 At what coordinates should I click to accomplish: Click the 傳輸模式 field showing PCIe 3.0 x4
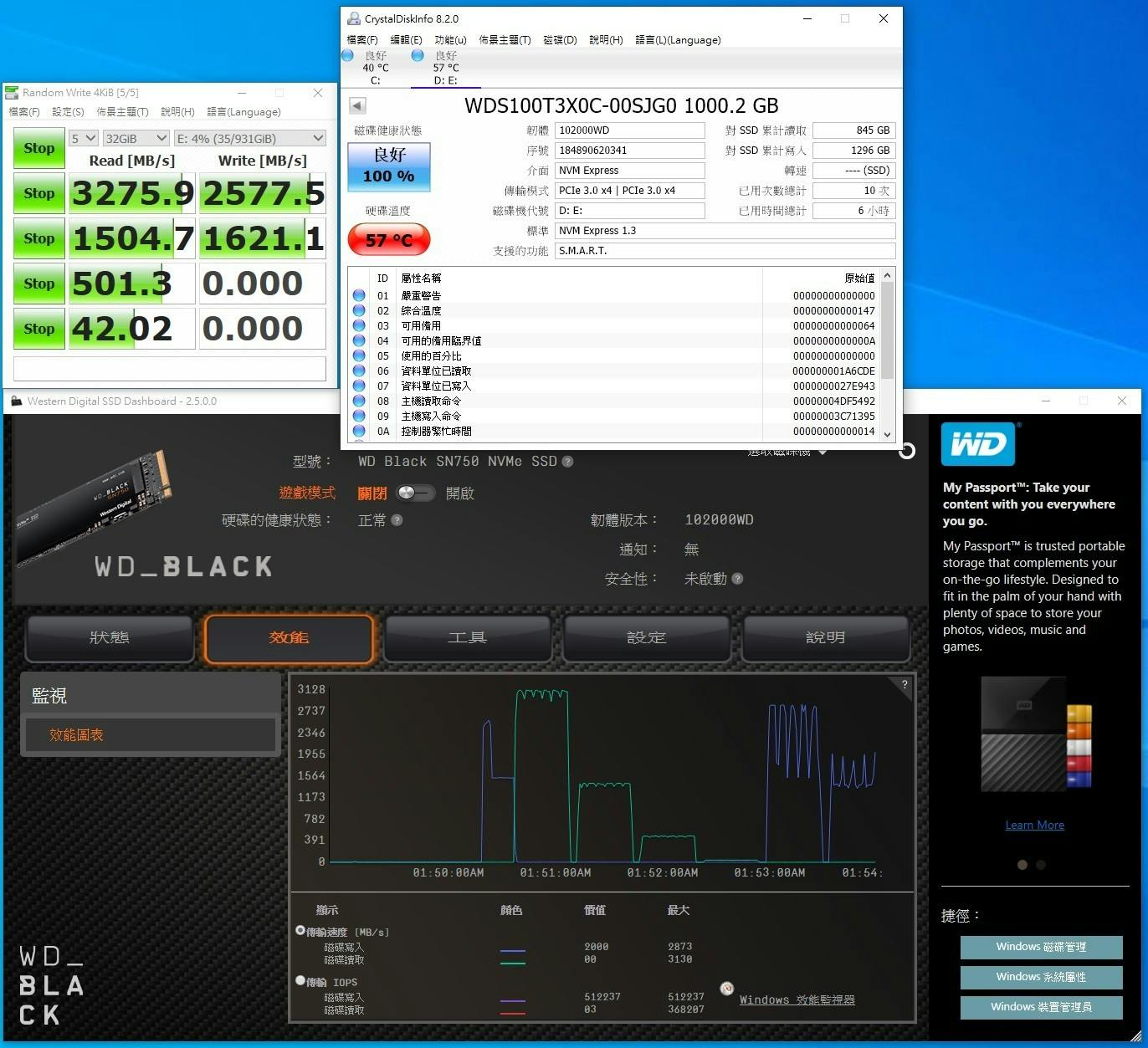click(x=630, y=191)
